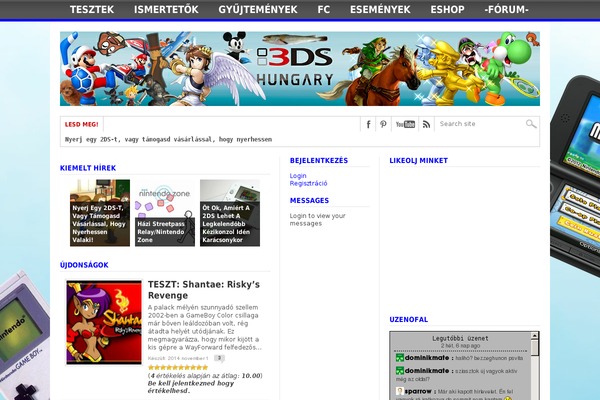Click the Login link
Image resolution: width=600 pixels, height=400 pixels.
click(x=298, y=176)
